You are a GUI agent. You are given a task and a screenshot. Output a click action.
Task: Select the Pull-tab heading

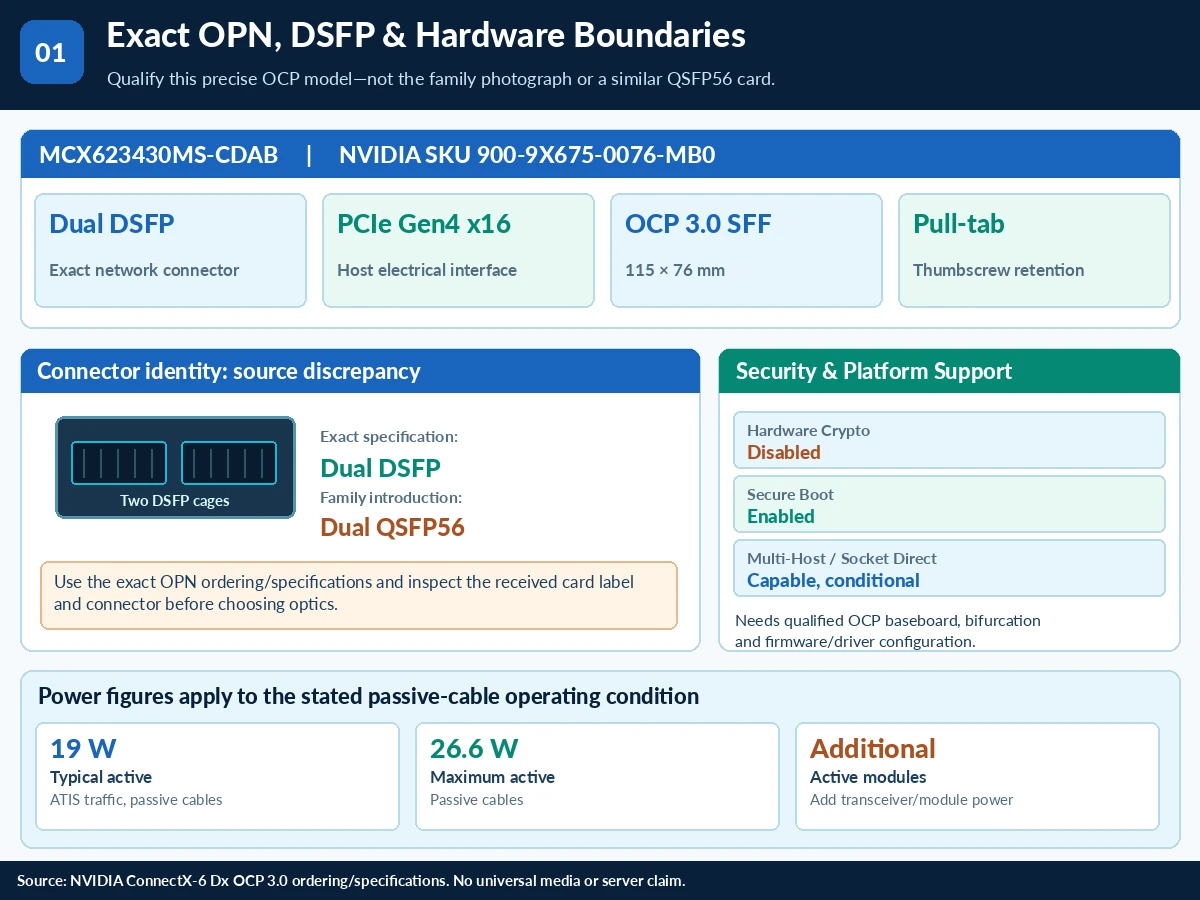(958, 224)
